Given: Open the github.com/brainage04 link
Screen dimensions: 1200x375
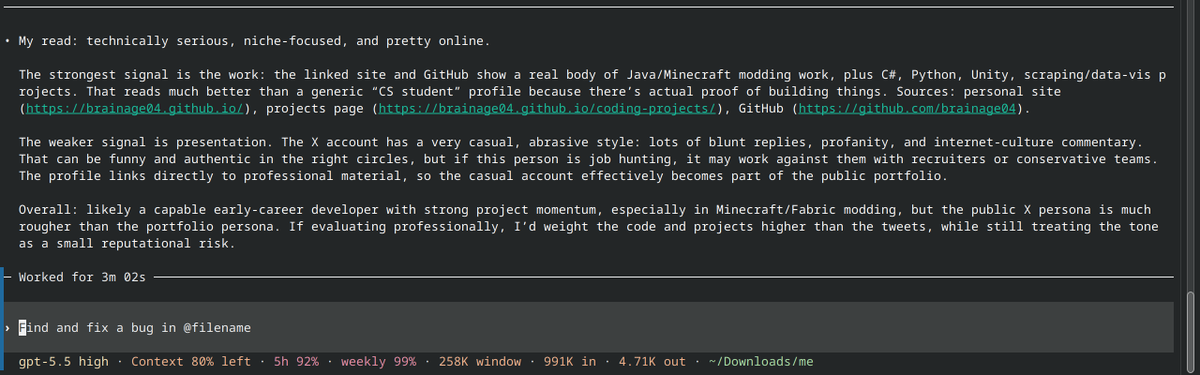Looking at the screenshot, I should point(907,108).
